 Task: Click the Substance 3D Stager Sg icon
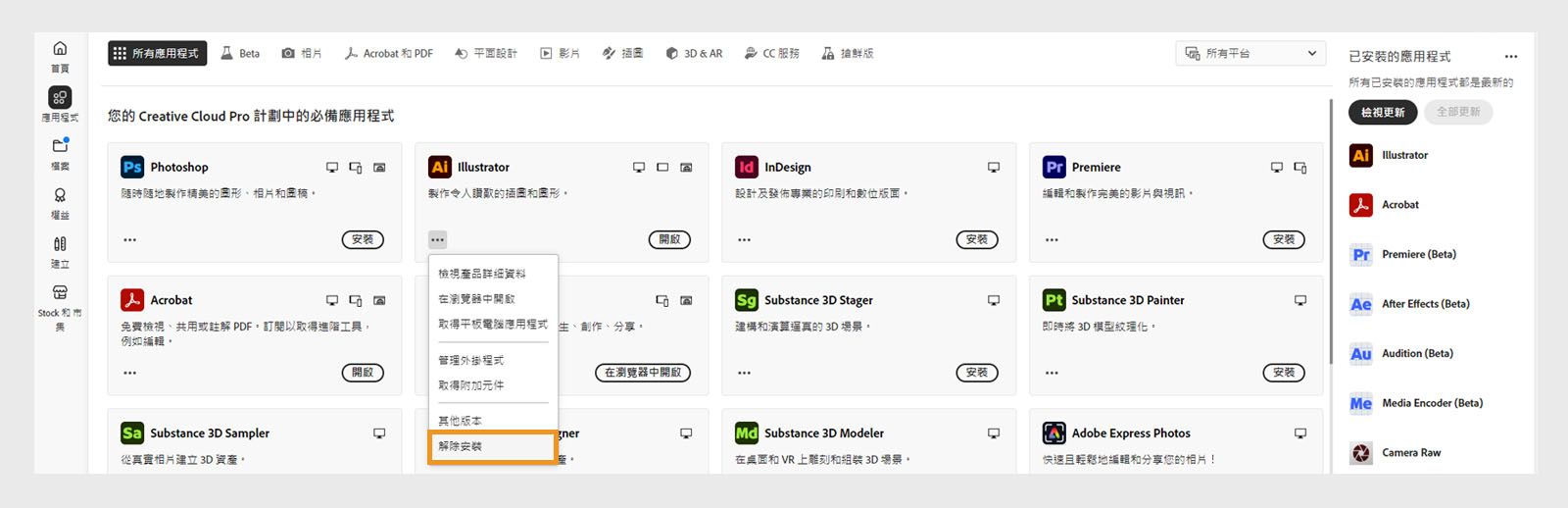point(747,300)
